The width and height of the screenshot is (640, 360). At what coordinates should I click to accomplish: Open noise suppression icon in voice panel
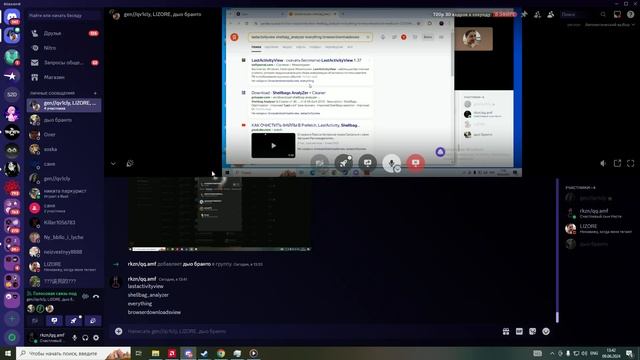[85, 296]
